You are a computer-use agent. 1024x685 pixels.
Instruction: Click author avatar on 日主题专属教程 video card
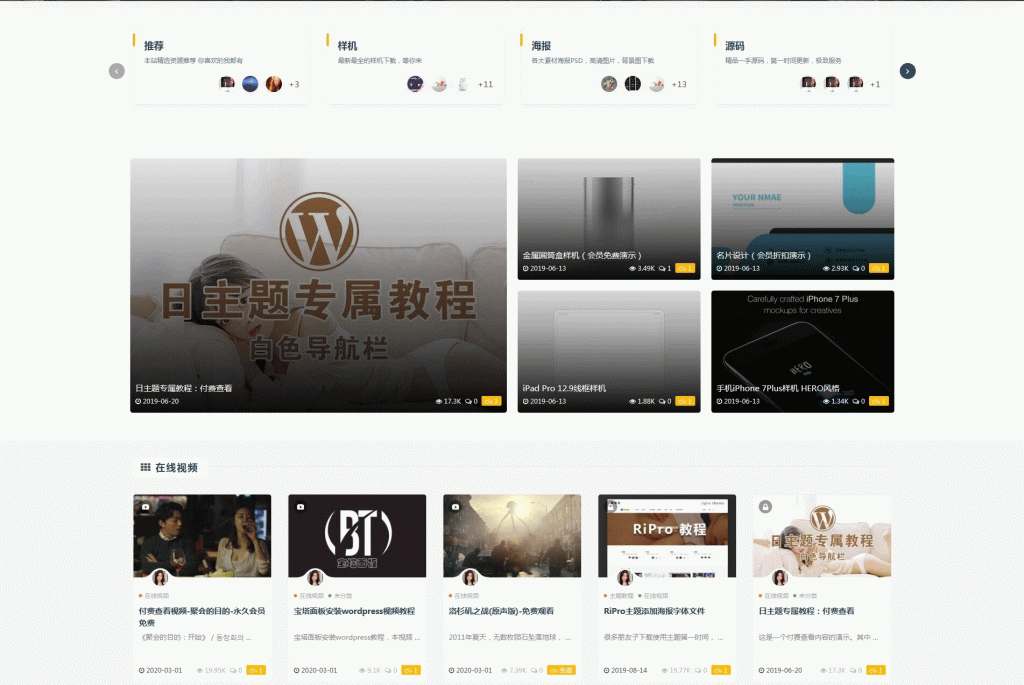pyautogui.click(x=780, y=577)
